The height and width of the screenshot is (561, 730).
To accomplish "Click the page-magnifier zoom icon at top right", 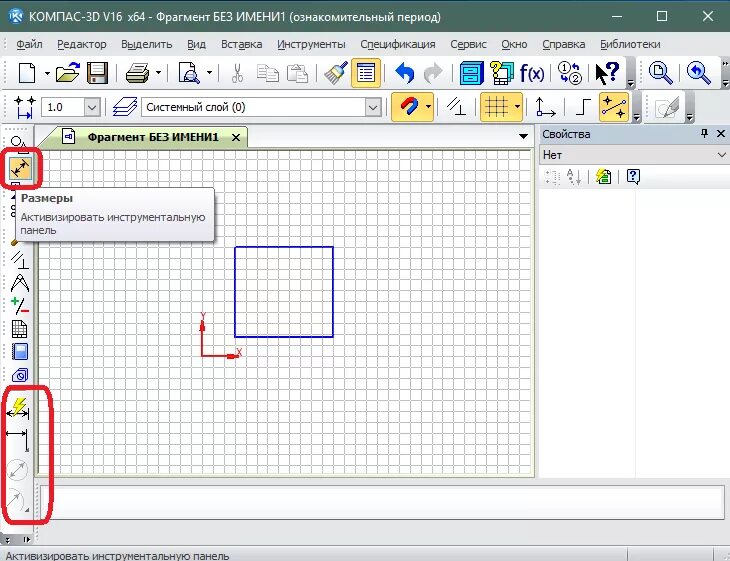I will (660, 73).
